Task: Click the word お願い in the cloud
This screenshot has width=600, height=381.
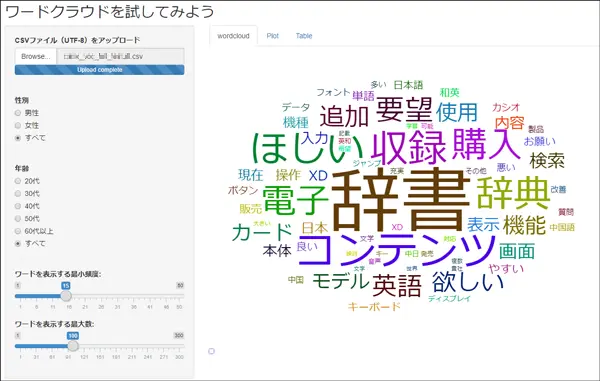Action: tap(540, 142)
